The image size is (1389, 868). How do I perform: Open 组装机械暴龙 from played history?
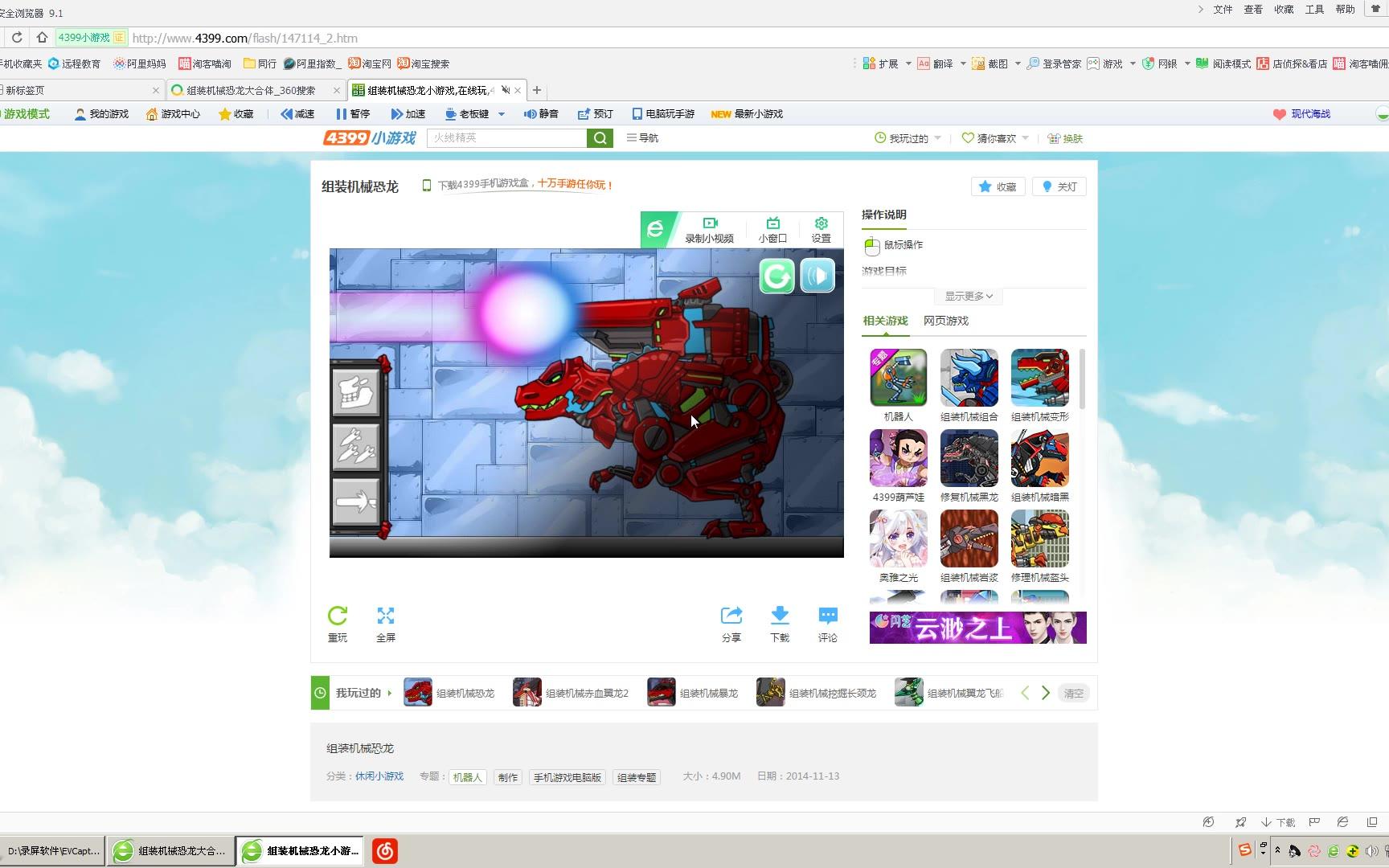pos(693,693)
